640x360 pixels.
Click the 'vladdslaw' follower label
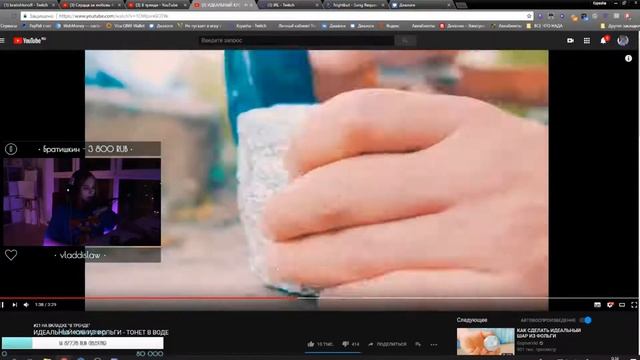pyautogui.click(x=80, y=255)
